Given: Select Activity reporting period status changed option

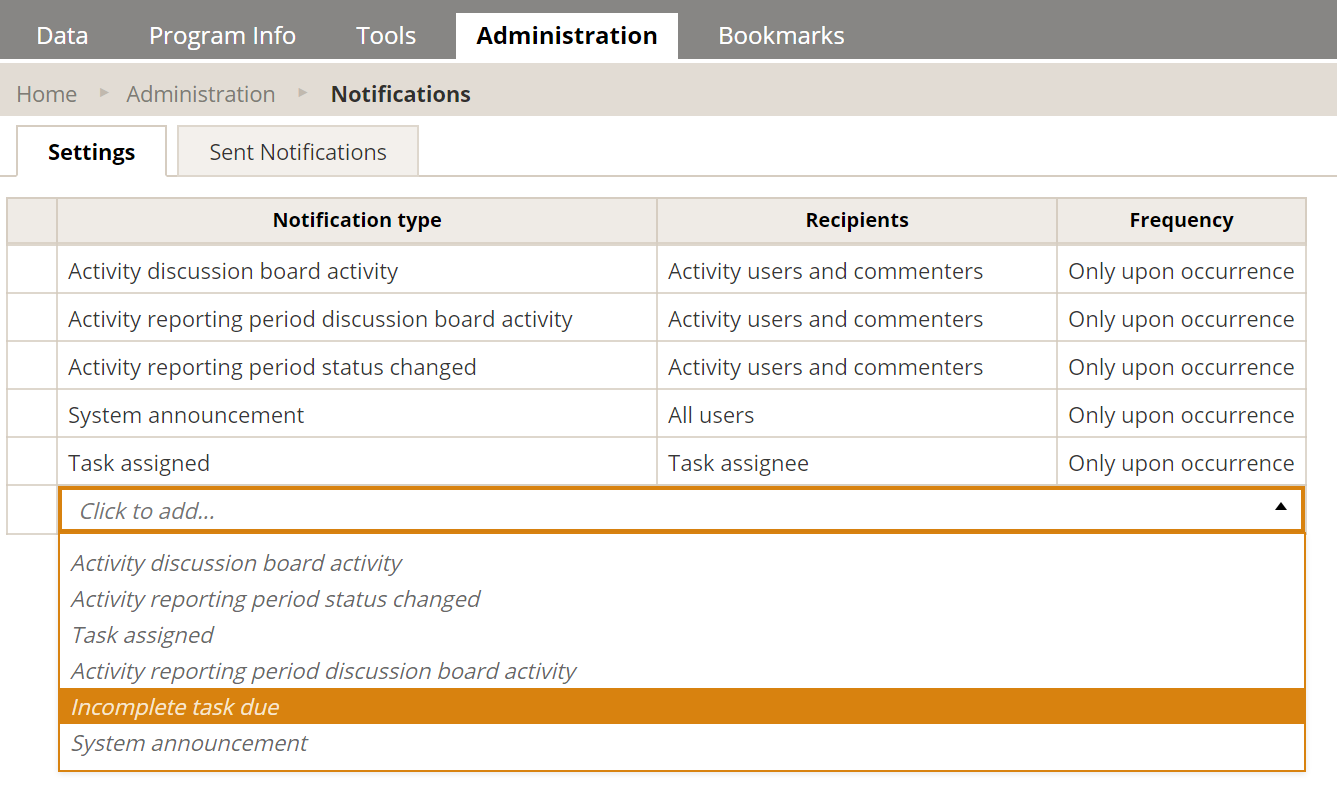Looking at the screenshot, I should click(682, 598).
